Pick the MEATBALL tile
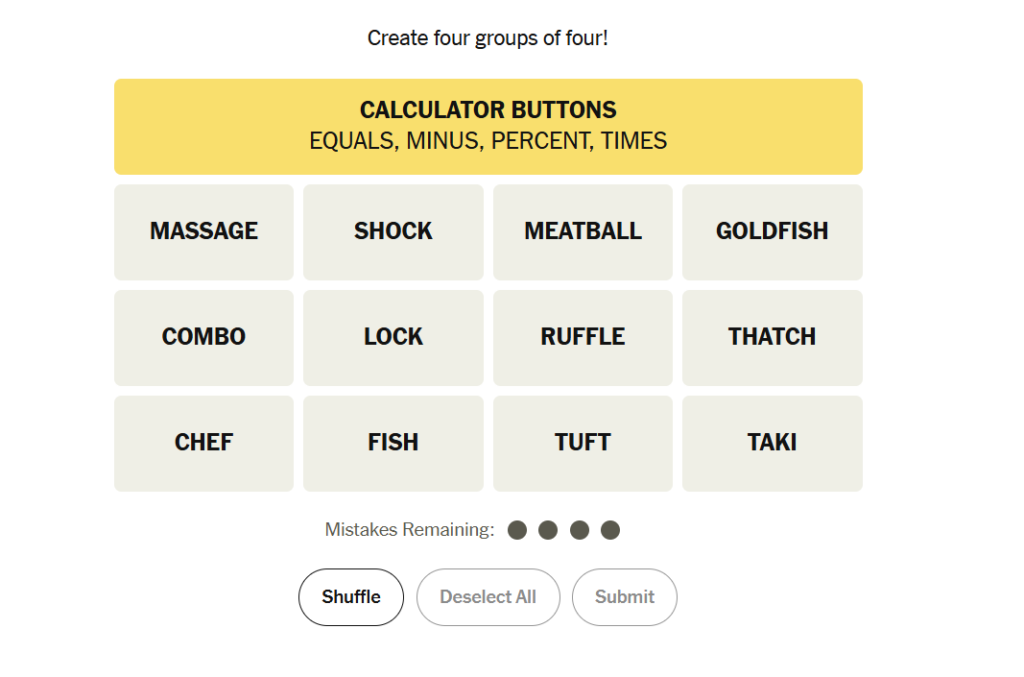 (x=583, y=232)
